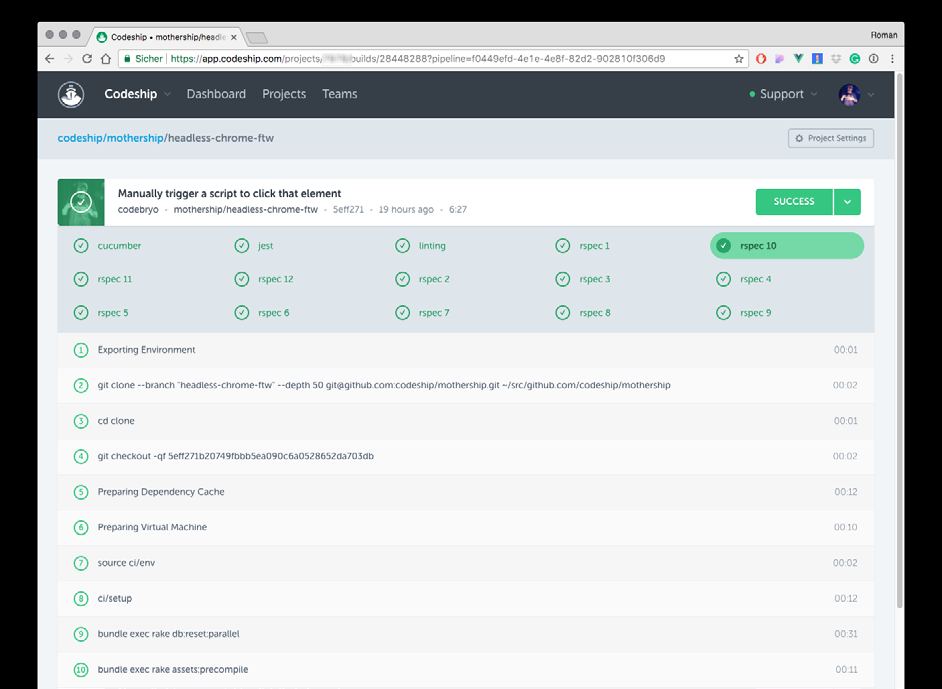
Task: Open the Chrome three-dot menu
Action: click(892, 59)
